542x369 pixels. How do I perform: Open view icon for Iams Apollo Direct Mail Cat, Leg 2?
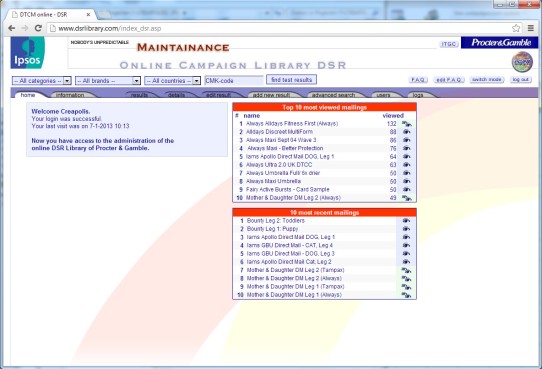point(406,262)
